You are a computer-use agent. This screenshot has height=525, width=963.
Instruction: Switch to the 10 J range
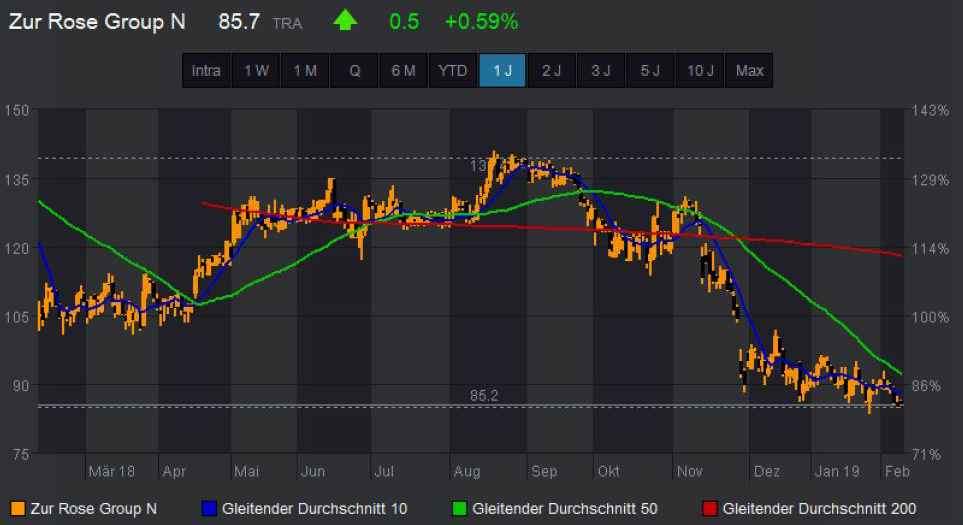point(700,71)
